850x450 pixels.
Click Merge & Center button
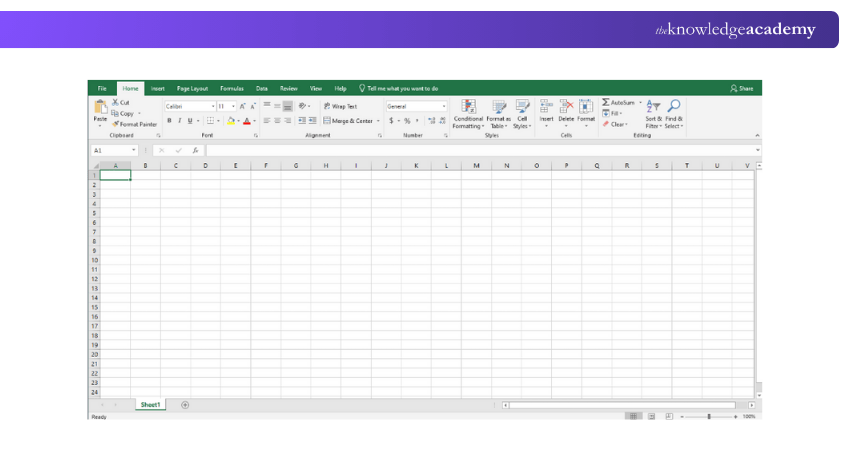(348, 121)
